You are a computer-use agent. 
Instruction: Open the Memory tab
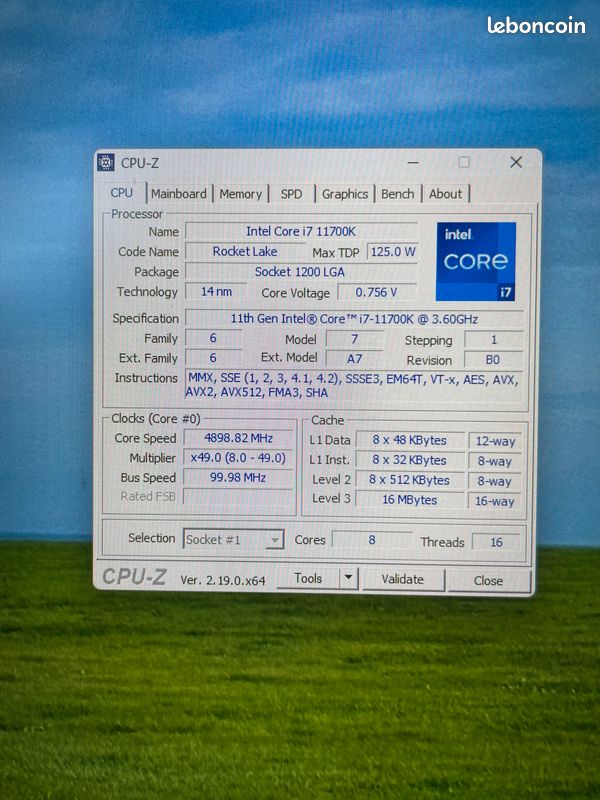pos(240,194)
